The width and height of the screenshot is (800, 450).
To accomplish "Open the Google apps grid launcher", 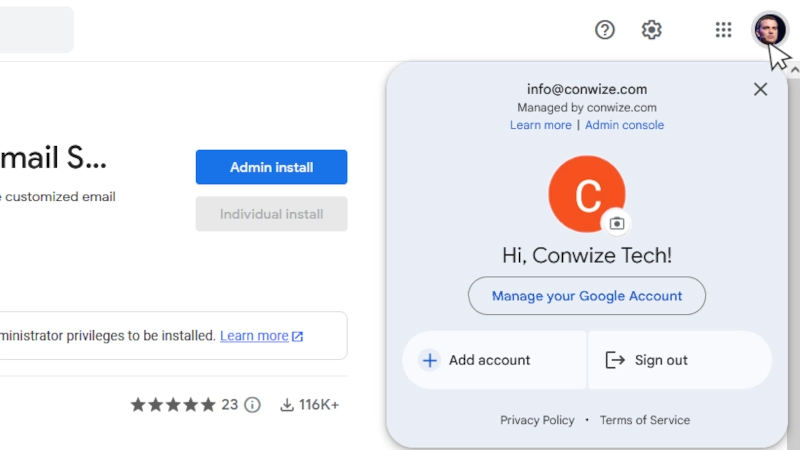I will (723, 30).
